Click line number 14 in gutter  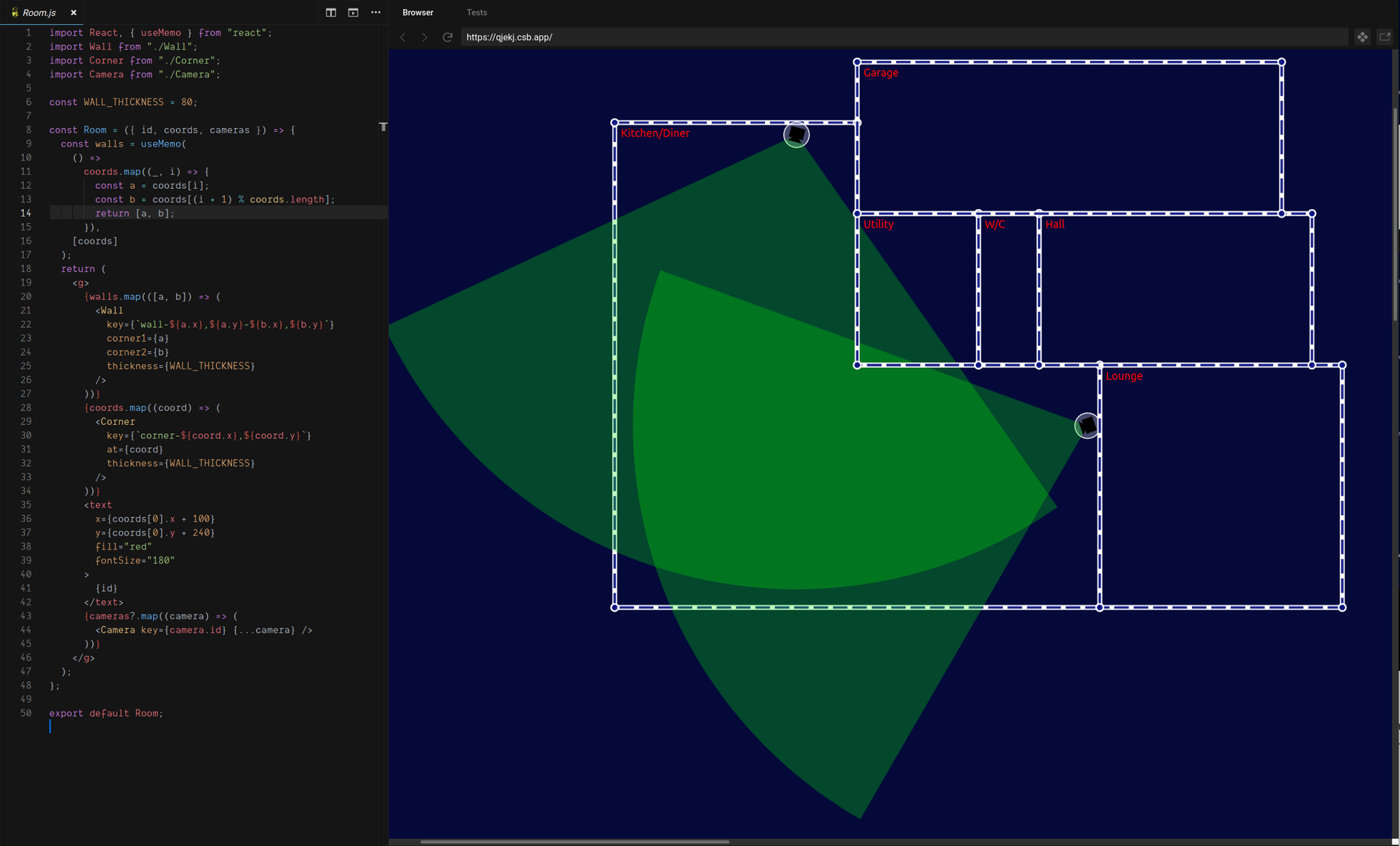pos(26,213)
